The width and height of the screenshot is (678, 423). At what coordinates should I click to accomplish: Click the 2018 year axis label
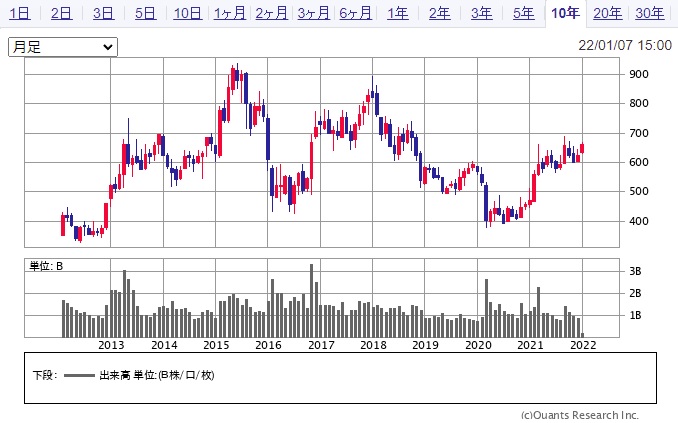(x=373, y=345)
